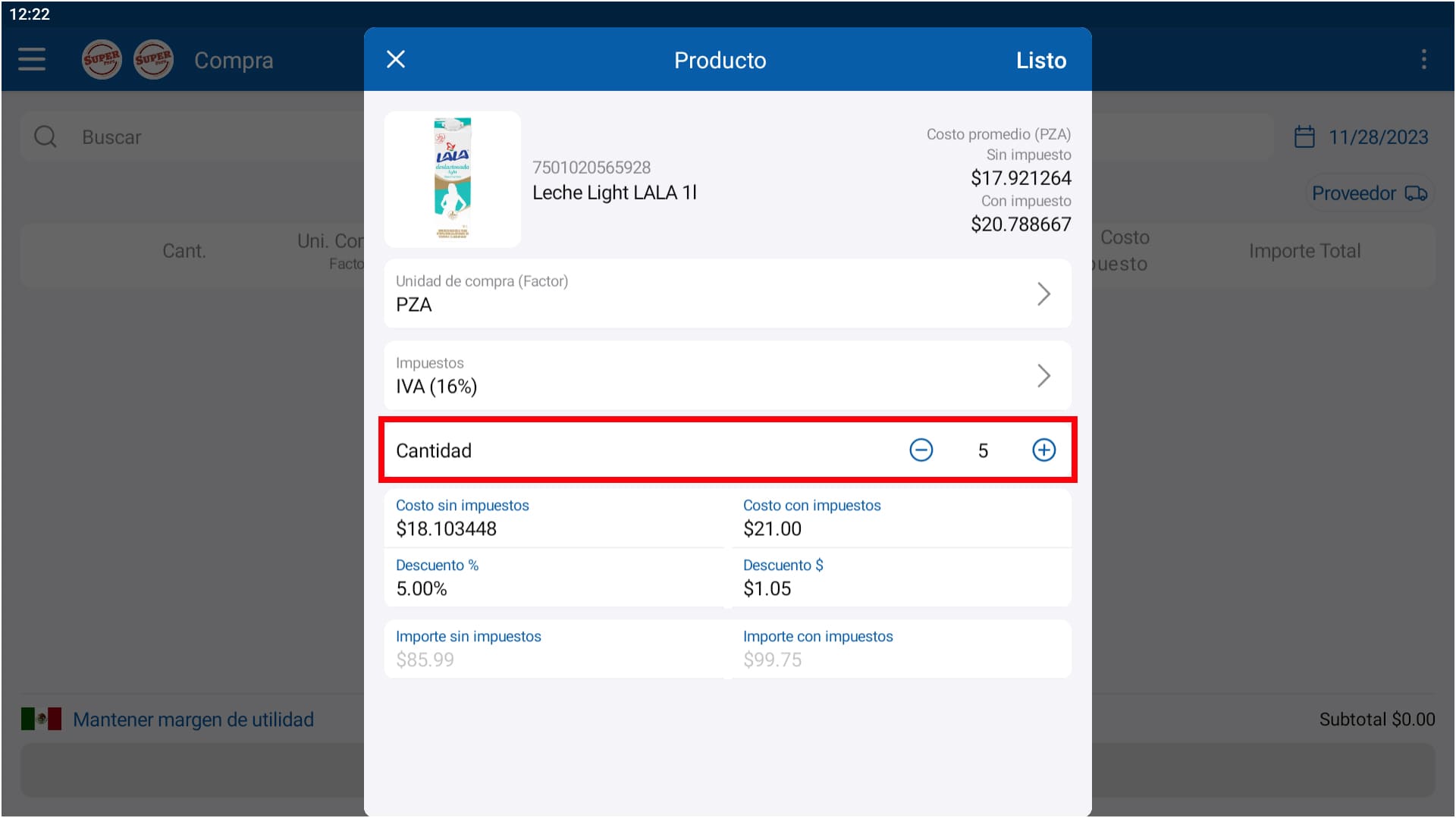Open the calendar date picker icon
This screenshot has width=1456, height=818.
pos(1304,137)
